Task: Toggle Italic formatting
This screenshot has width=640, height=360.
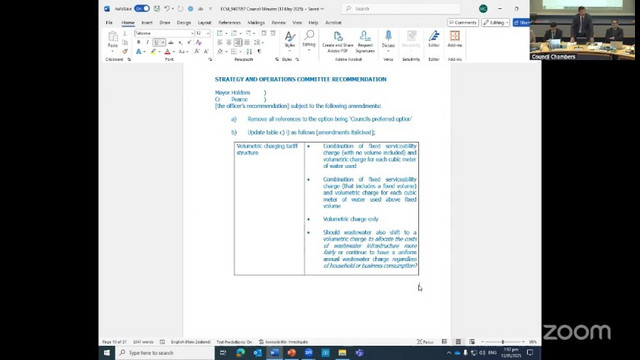Action: (x=147, y=42)
